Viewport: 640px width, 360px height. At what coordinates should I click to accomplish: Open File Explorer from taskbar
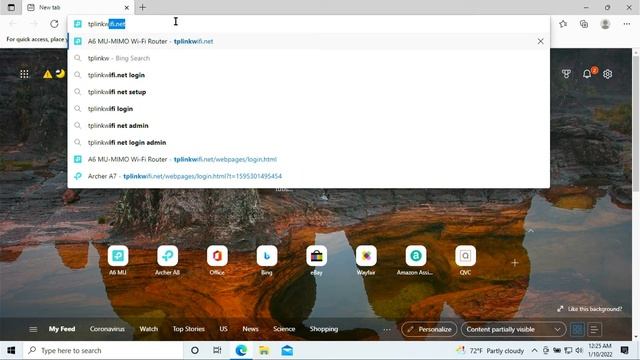point(264,350)
